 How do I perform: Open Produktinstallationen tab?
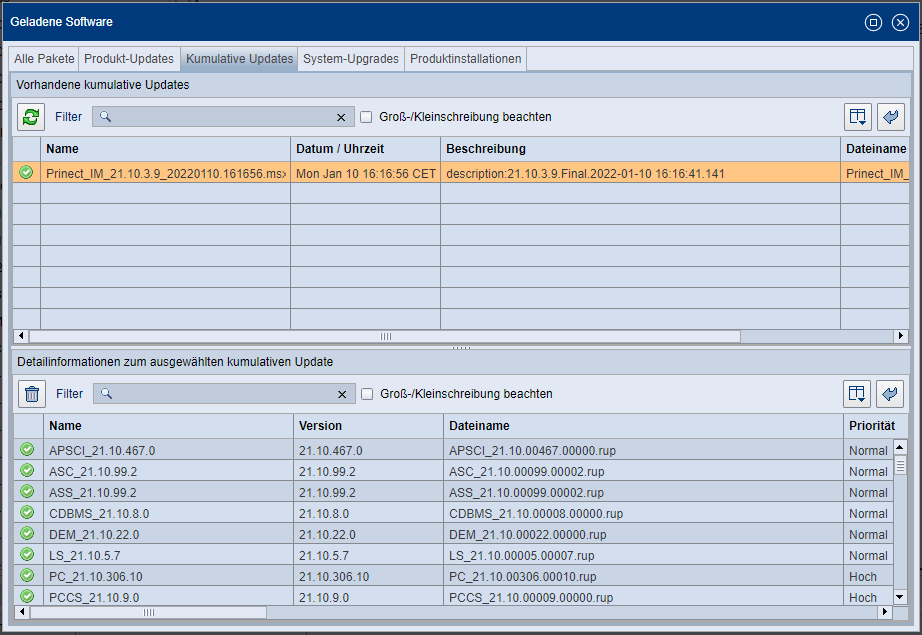(466, 59)
